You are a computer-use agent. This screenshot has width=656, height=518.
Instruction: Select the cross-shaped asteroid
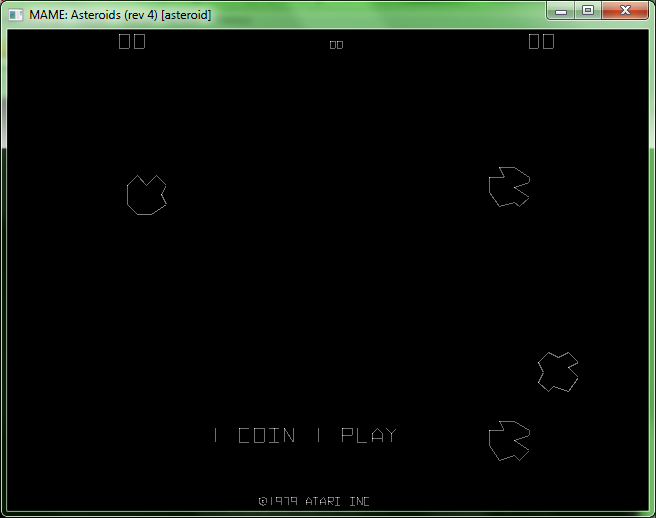point(557,372)
